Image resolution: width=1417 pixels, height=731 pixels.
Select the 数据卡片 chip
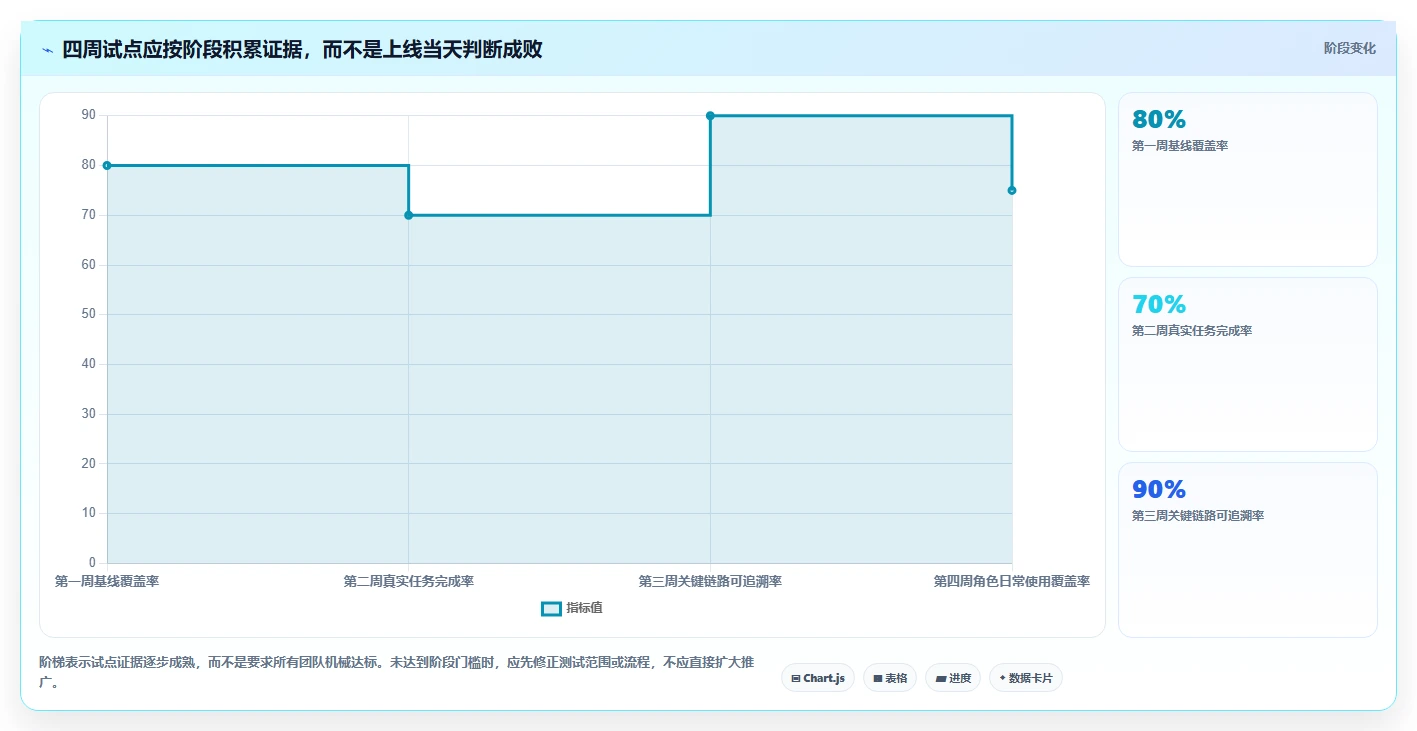coord(1026,678)
